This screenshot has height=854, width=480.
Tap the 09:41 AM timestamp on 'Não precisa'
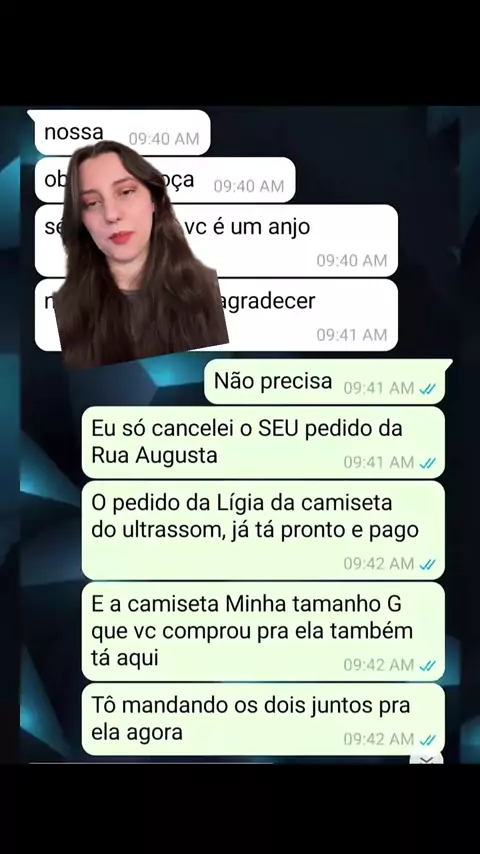click(379, 388)
